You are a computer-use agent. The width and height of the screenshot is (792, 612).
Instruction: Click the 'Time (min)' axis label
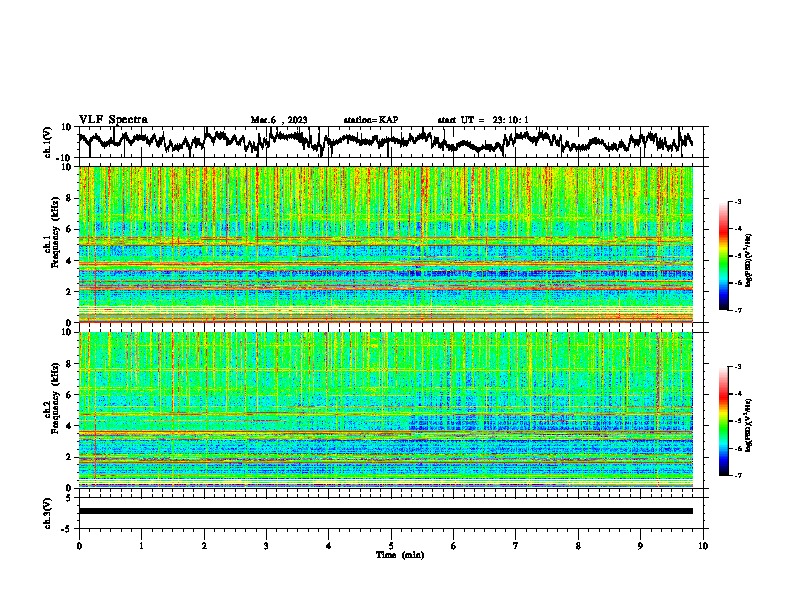tap(400, 555)
